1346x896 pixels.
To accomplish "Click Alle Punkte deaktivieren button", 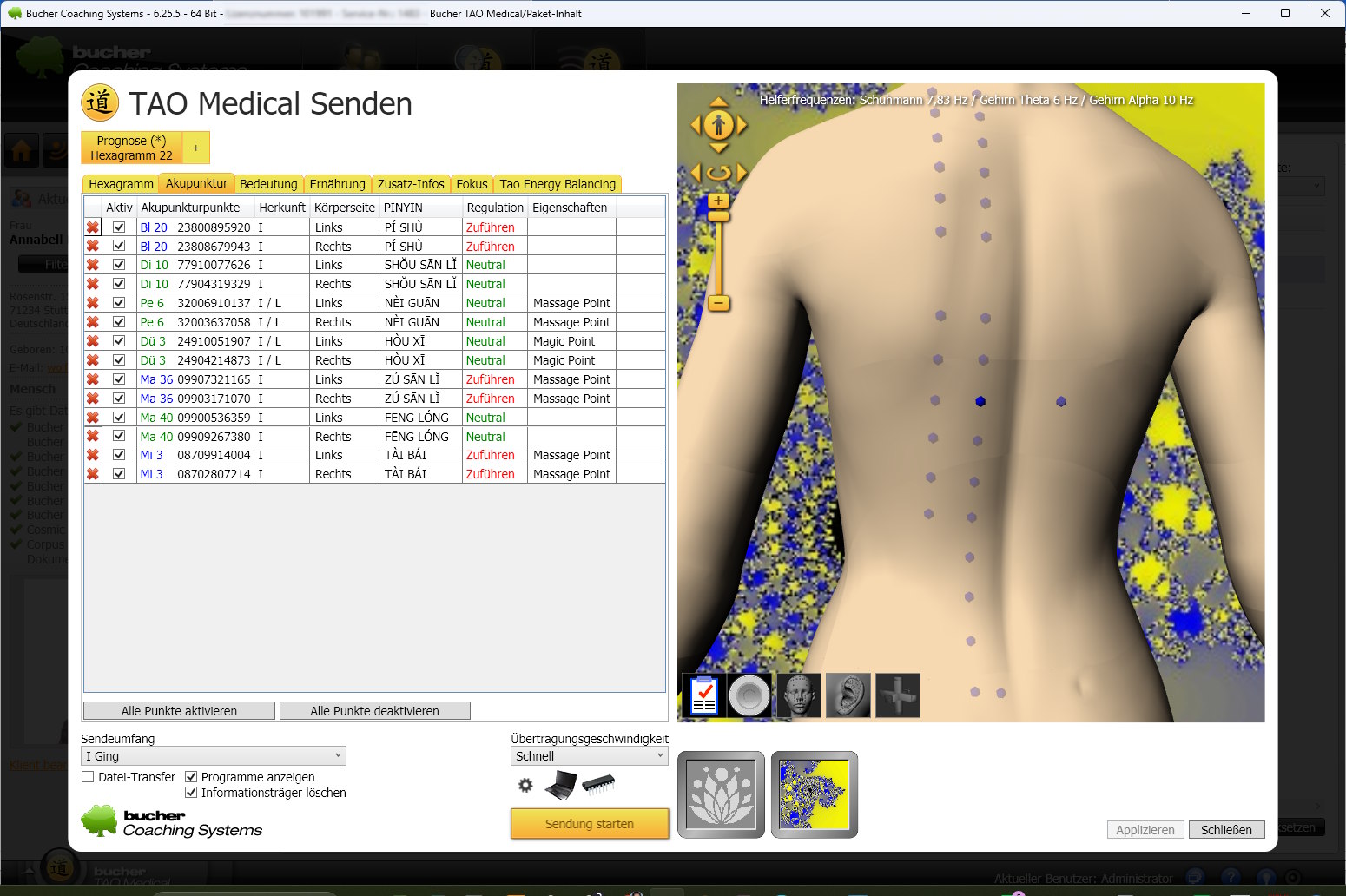I will [375, 711].
